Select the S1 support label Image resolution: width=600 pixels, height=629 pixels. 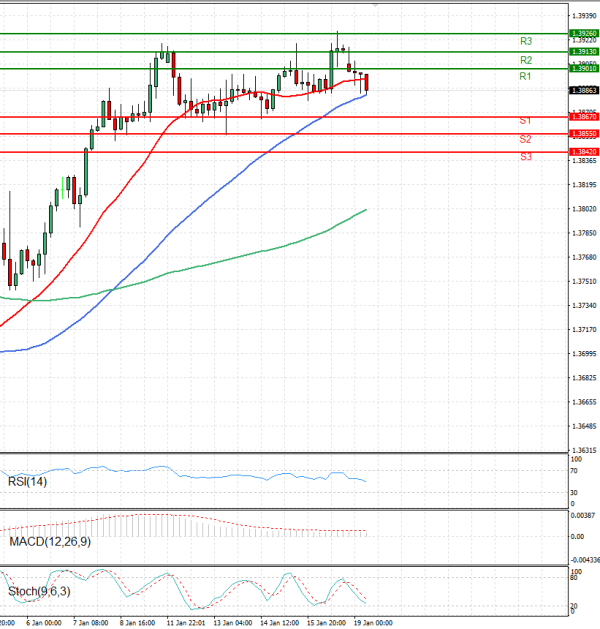click(525, 120)
